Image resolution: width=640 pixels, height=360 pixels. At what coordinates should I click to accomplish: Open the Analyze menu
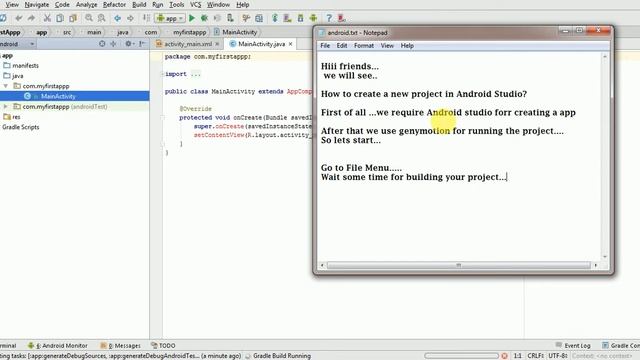[x=87, y=5]
